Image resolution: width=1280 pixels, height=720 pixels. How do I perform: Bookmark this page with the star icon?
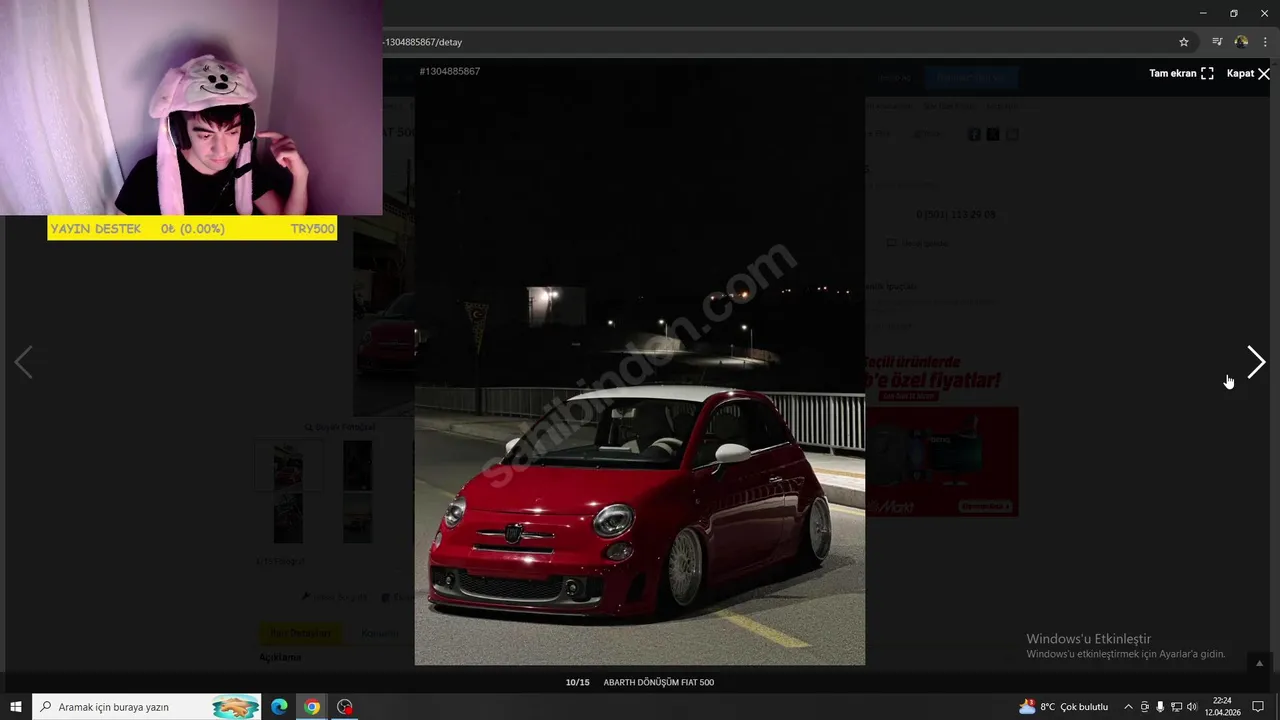pos(1184,42)
